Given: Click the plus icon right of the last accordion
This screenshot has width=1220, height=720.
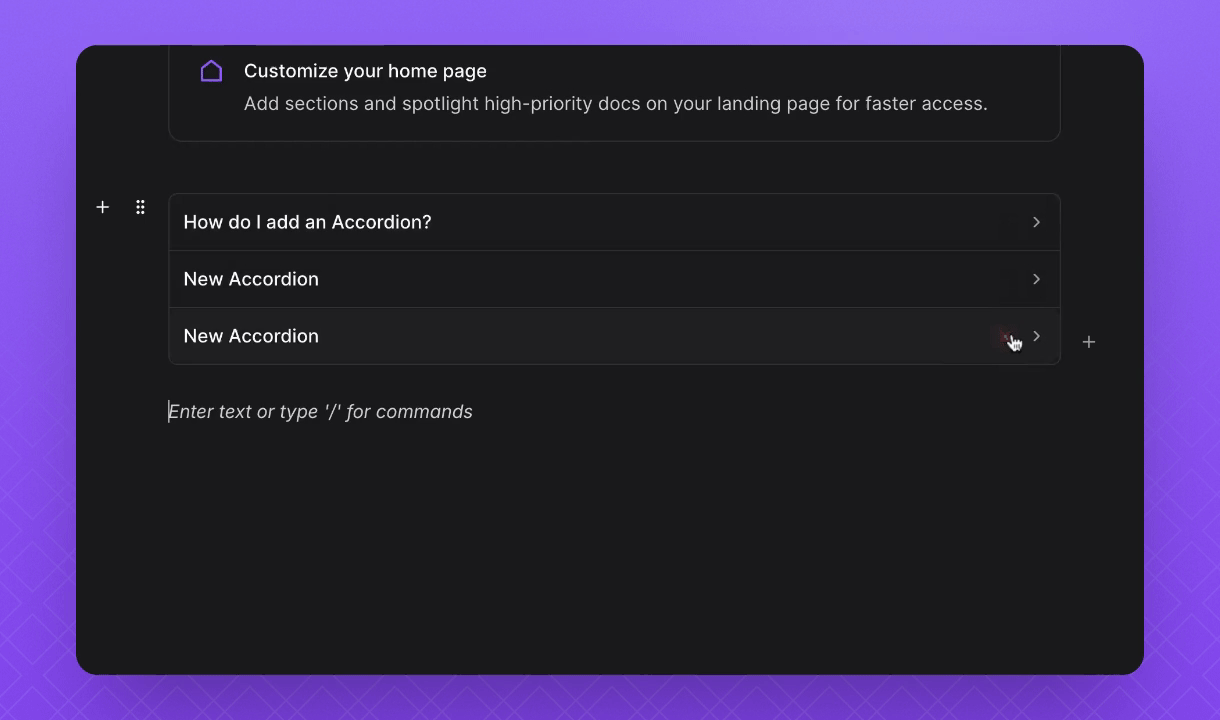Looking at the screenshot, I should [x=1089, y=342].
